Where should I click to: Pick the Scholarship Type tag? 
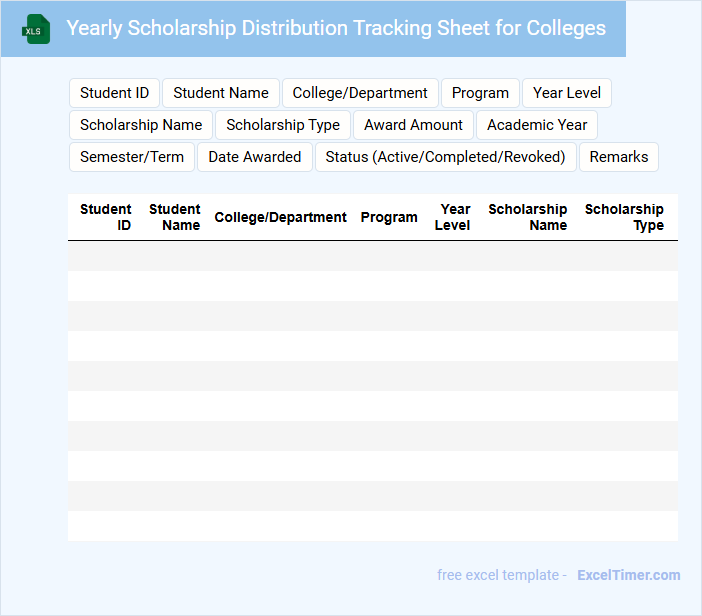point(283,125)
